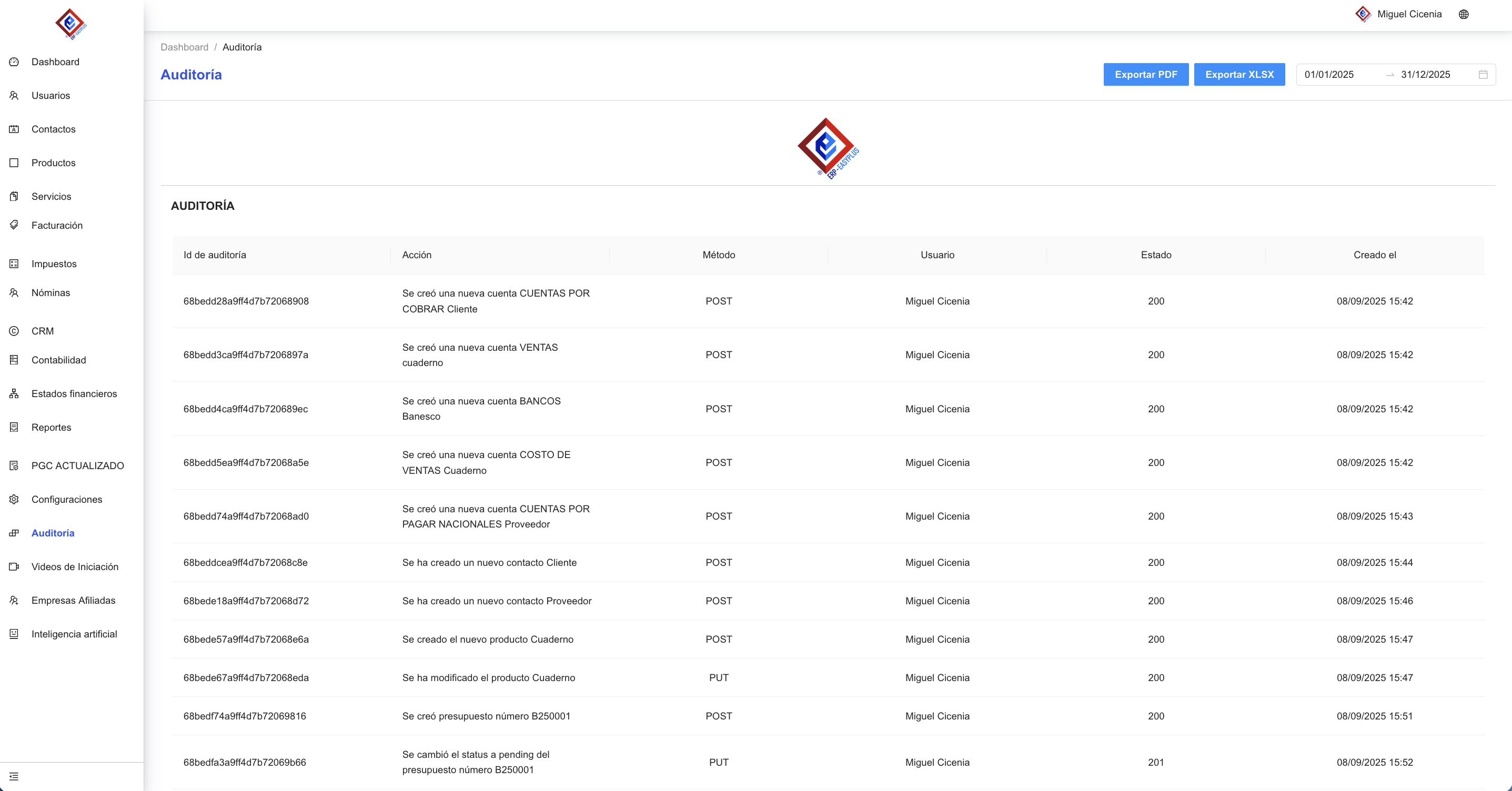The width and height of the screenshot is (1512, 791).
Task: Open the calendar date picker icon
Action: click(x=1483, y=75)
